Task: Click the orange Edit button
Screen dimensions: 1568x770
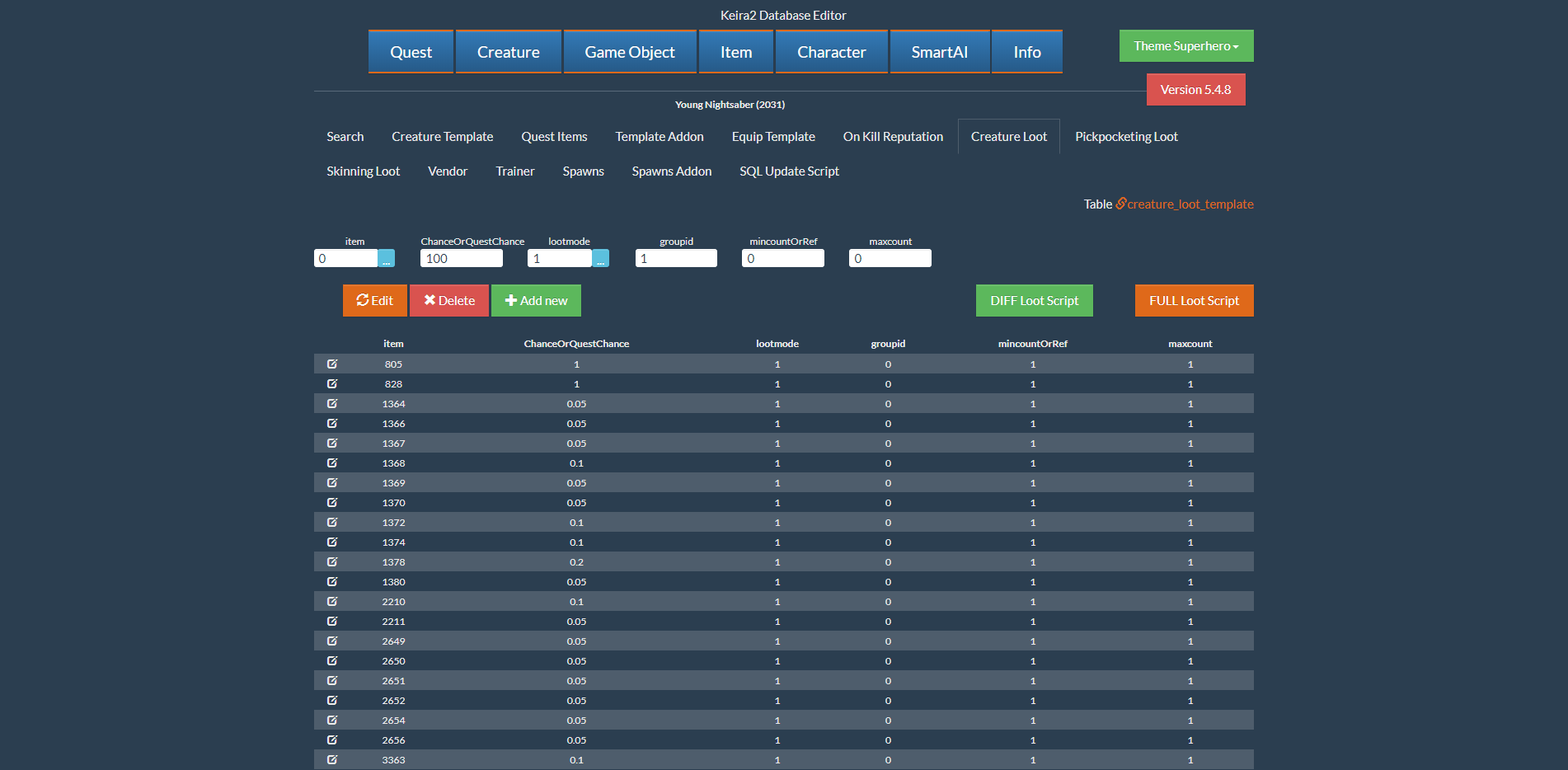Action: point(375,301)
